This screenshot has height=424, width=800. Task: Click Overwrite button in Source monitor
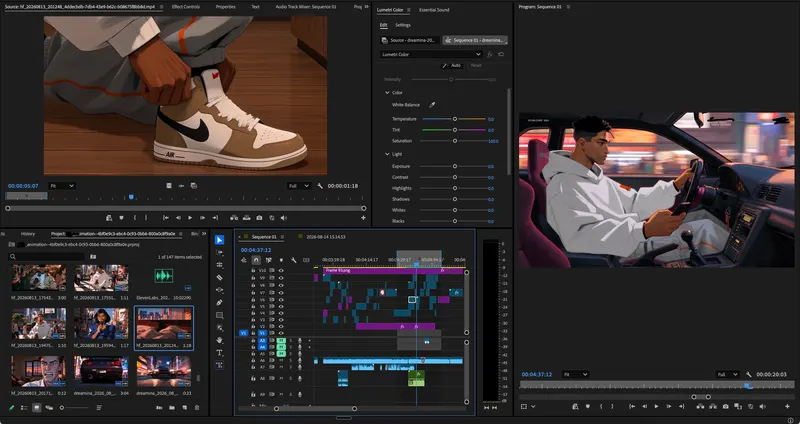click(246, 218)
